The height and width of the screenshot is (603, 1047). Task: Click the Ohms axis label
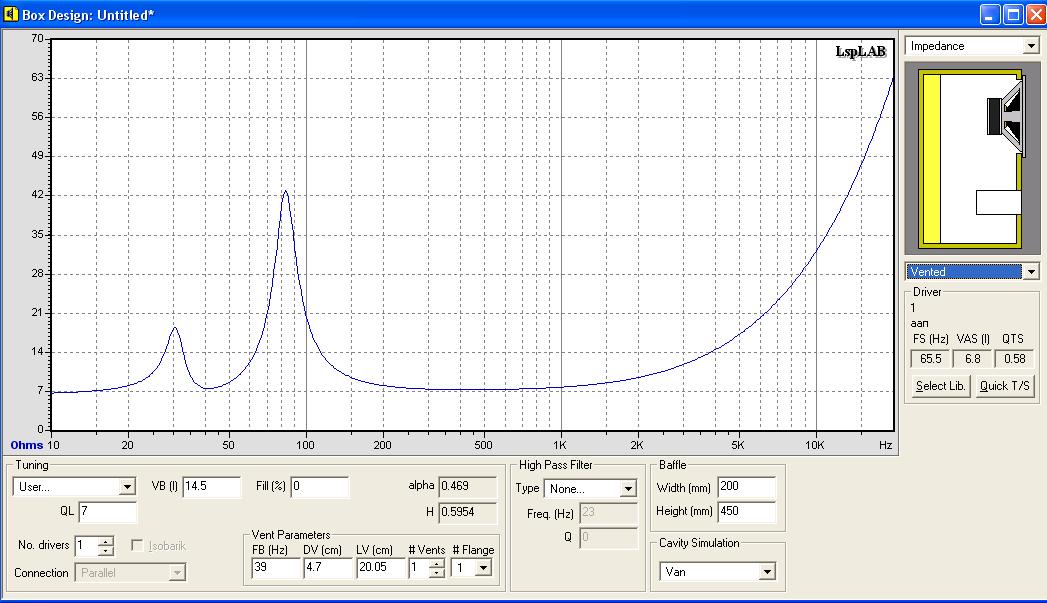point(27,445)
